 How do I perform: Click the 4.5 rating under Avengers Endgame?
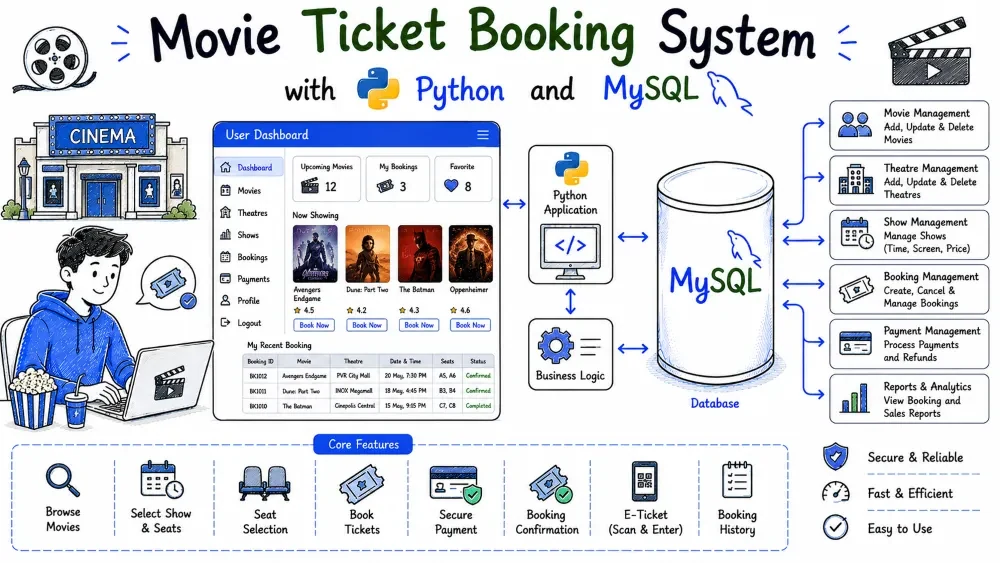point(304,311)
